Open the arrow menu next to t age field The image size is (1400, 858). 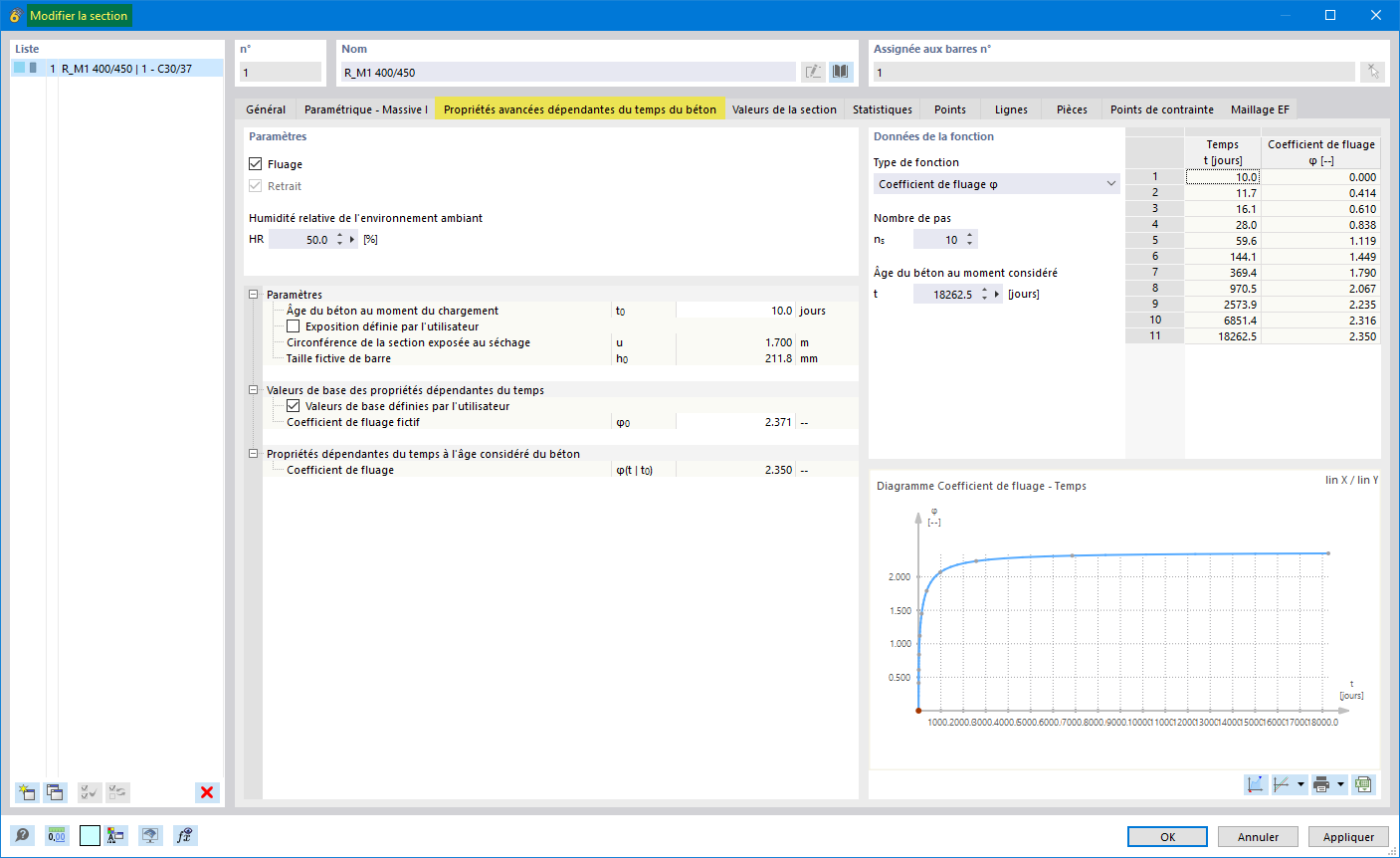(x=997, y=295)
